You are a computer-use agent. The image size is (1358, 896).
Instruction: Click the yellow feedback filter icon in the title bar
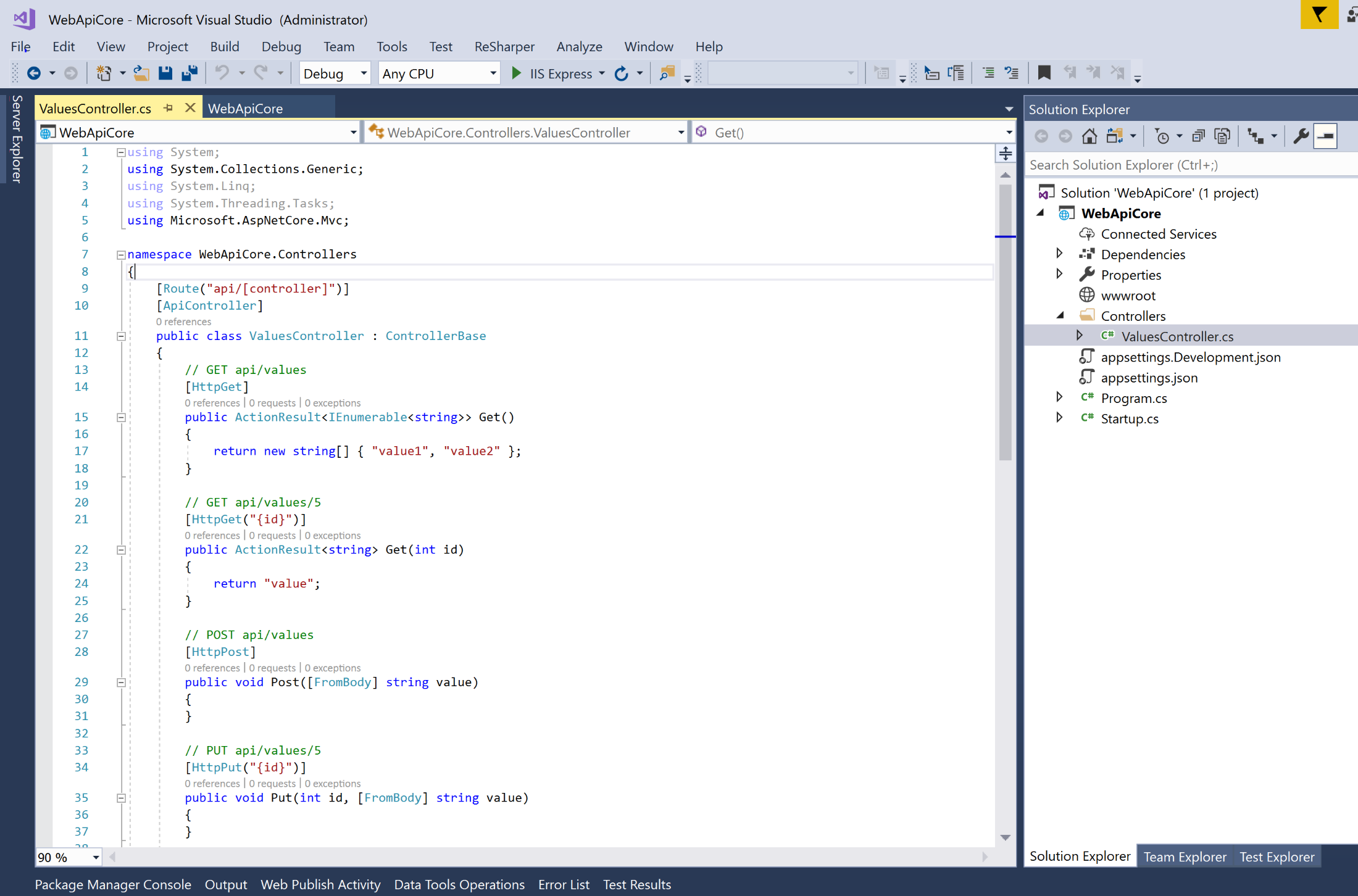(1319, 14)
